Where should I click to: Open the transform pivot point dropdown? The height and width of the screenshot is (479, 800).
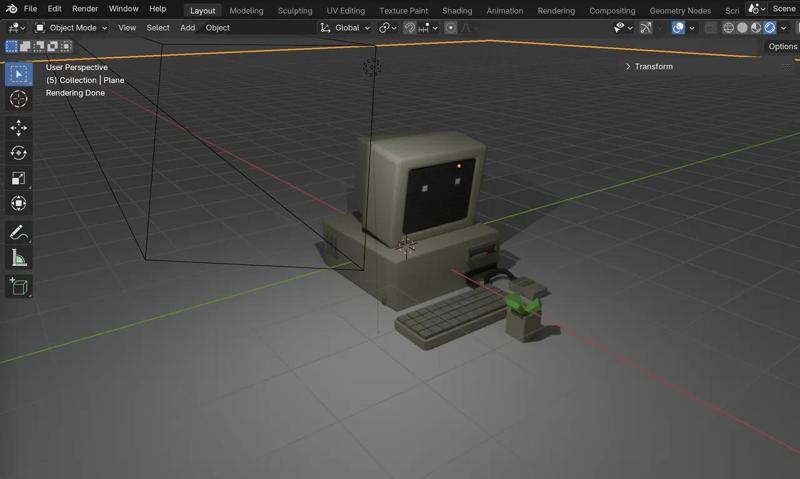388,28
